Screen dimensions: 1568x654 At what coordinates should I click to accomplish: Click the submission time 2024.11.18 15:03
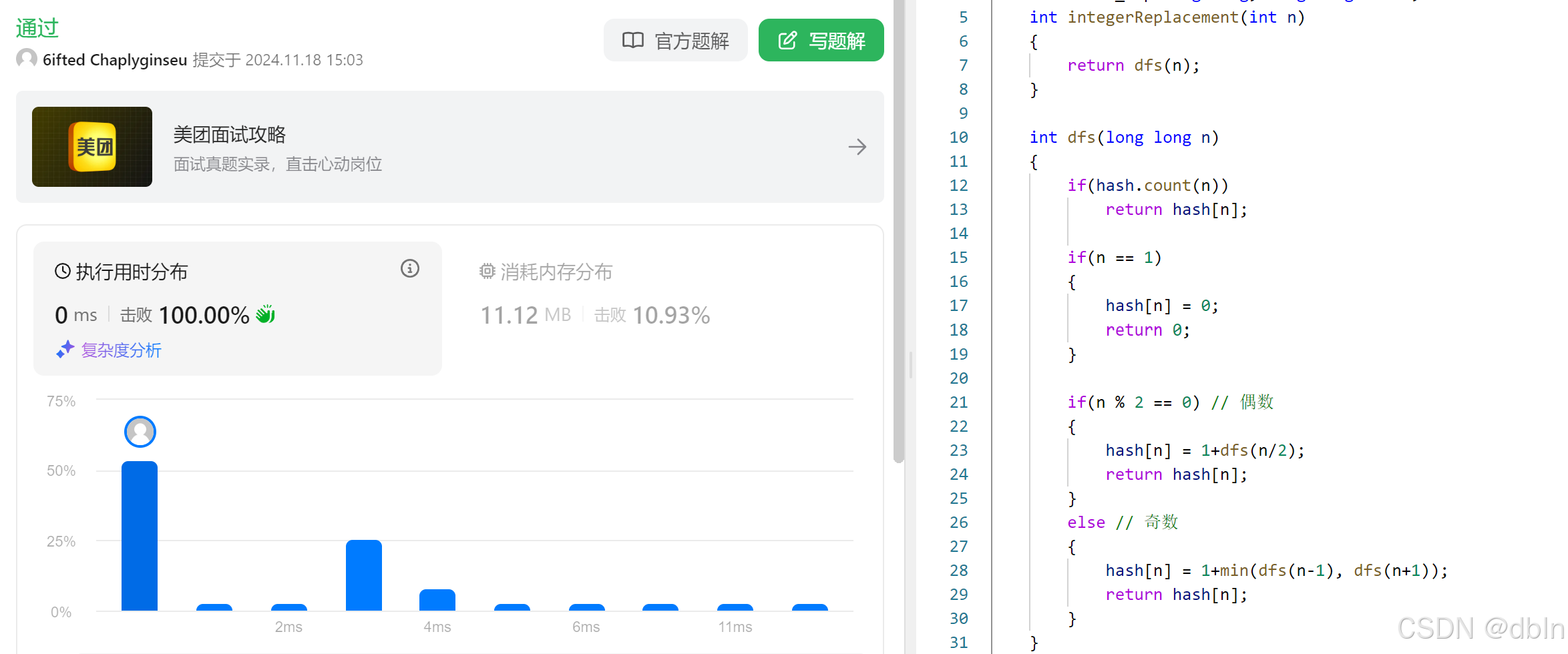click(305, 60)
